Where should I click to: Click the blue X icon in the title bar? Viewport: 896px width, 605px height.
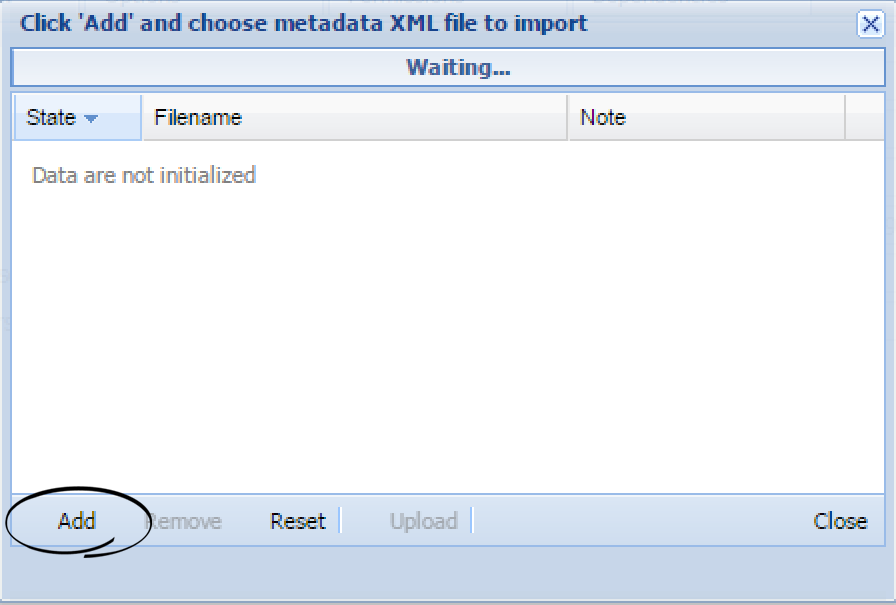click(x=870, y=24)
